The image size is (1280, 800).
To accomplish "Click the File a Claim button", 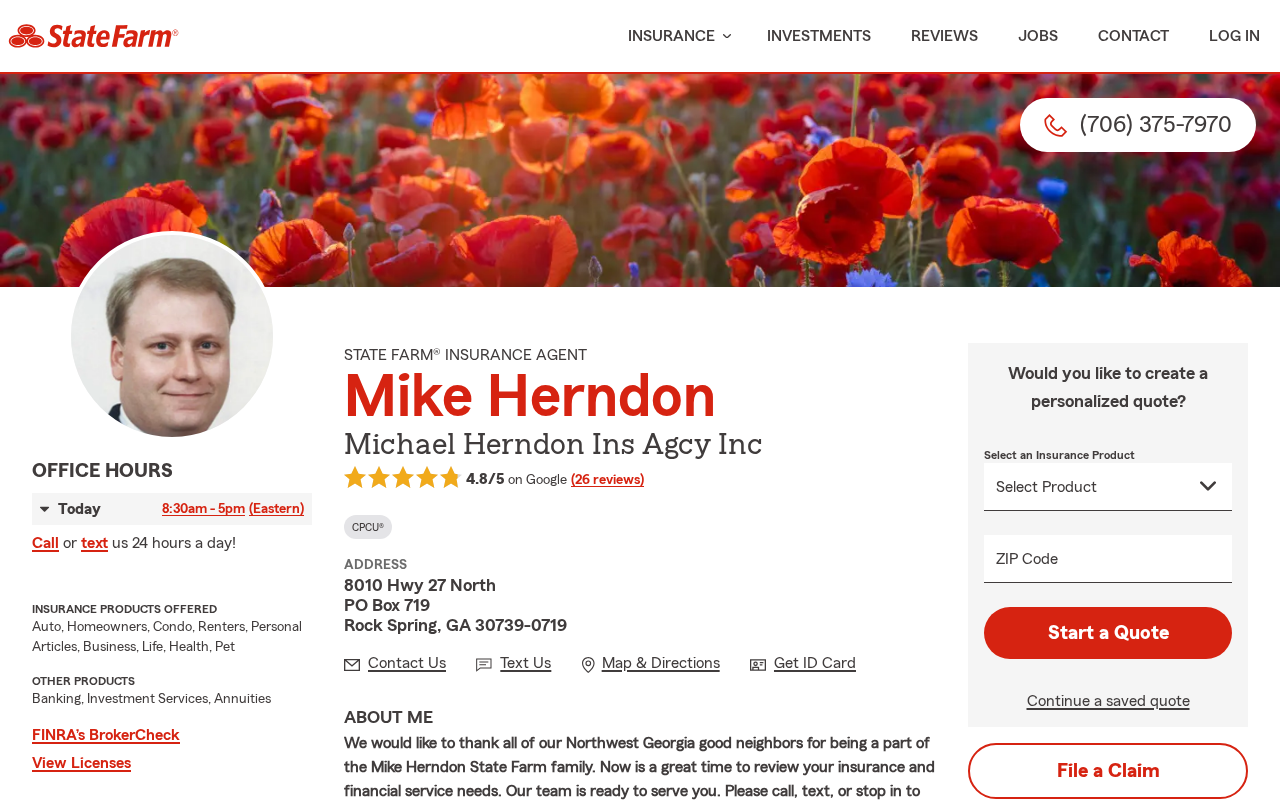I will click(1108, 771).
